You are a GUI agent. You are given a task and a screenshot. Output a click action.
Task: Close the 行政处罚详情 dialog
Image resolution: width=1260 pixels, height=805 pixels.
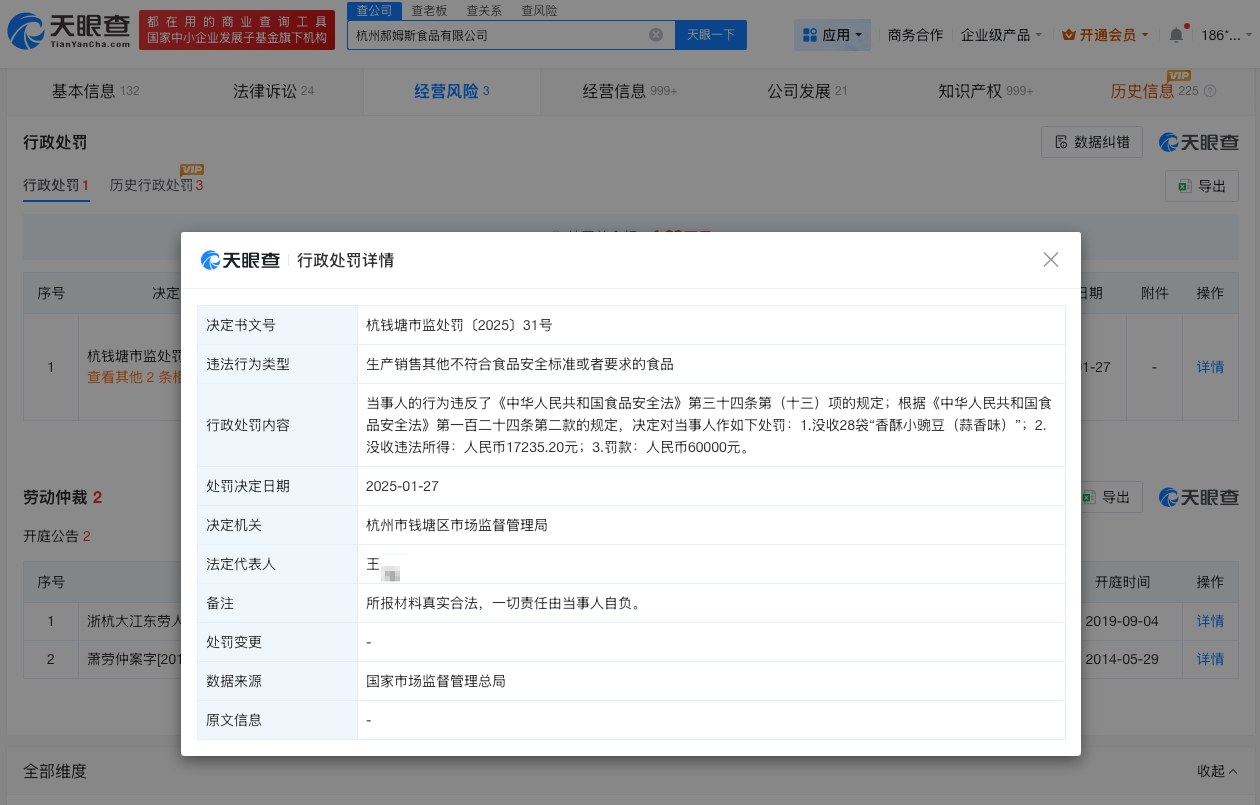(1050, 259)
